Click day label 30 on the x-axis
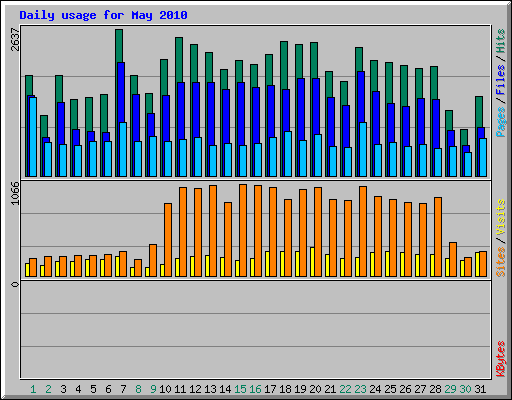 coord(465,389)
